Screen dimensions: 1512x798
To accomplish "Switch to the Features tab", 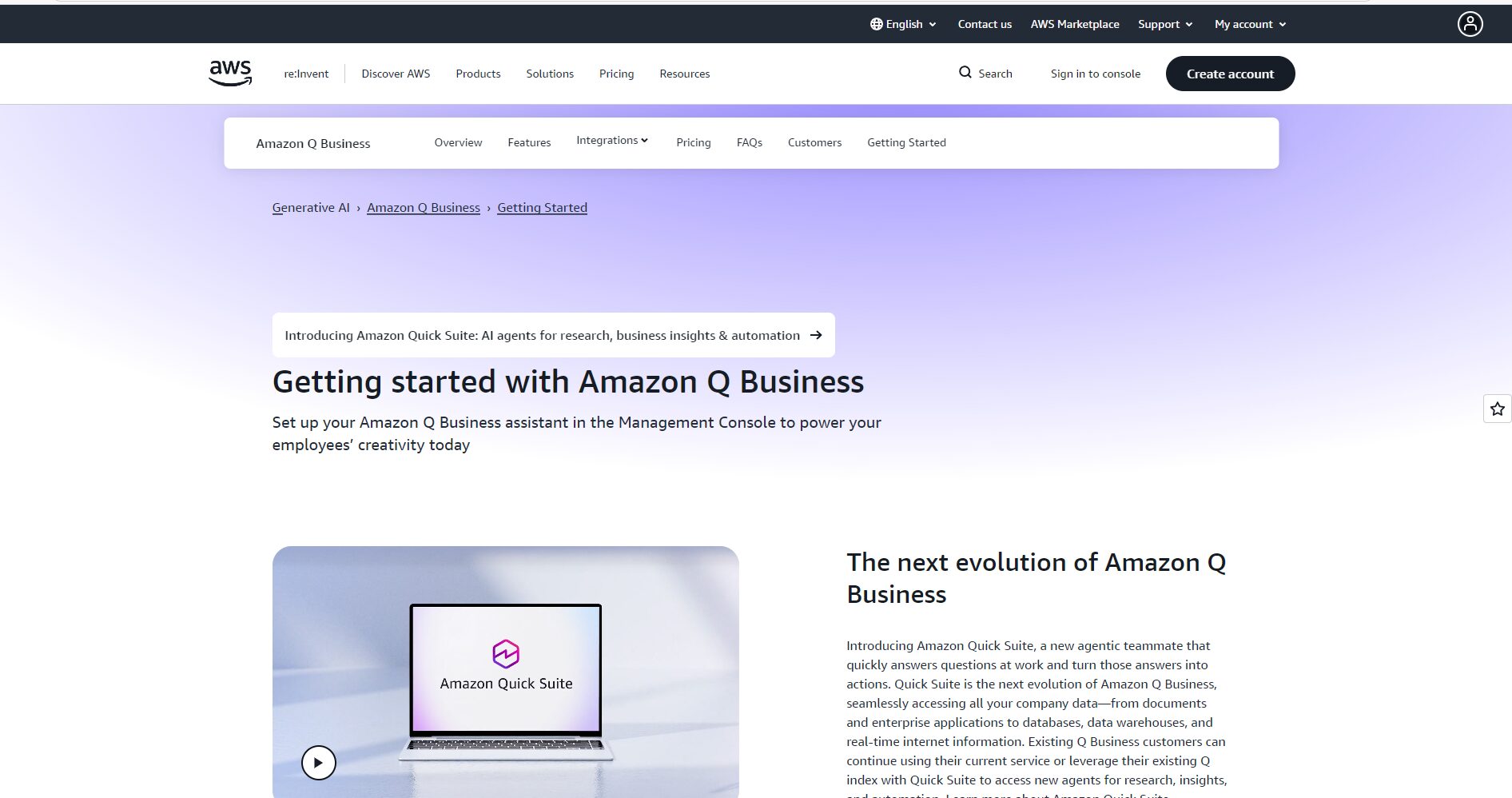I will (x=529, y=142).
